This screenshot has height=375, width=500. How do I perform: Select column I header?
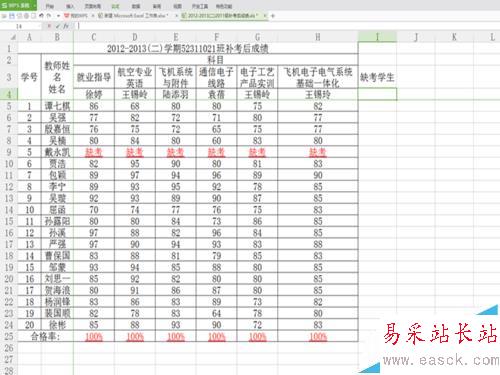pos(377,37)
